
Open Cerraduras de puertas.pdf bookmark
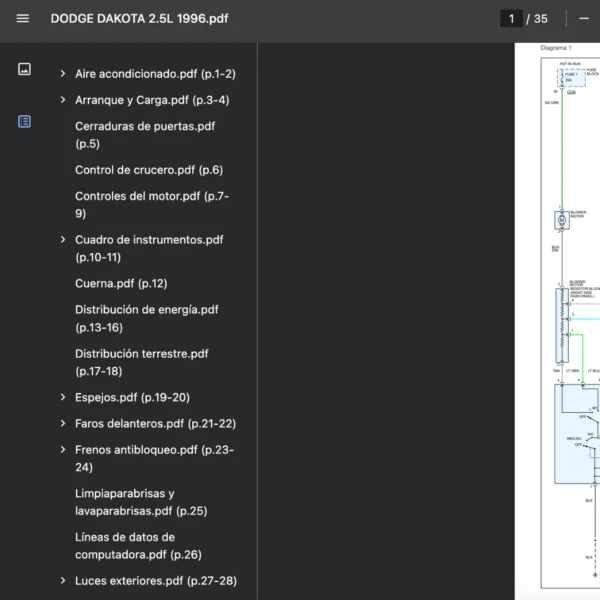pos(144,135)
